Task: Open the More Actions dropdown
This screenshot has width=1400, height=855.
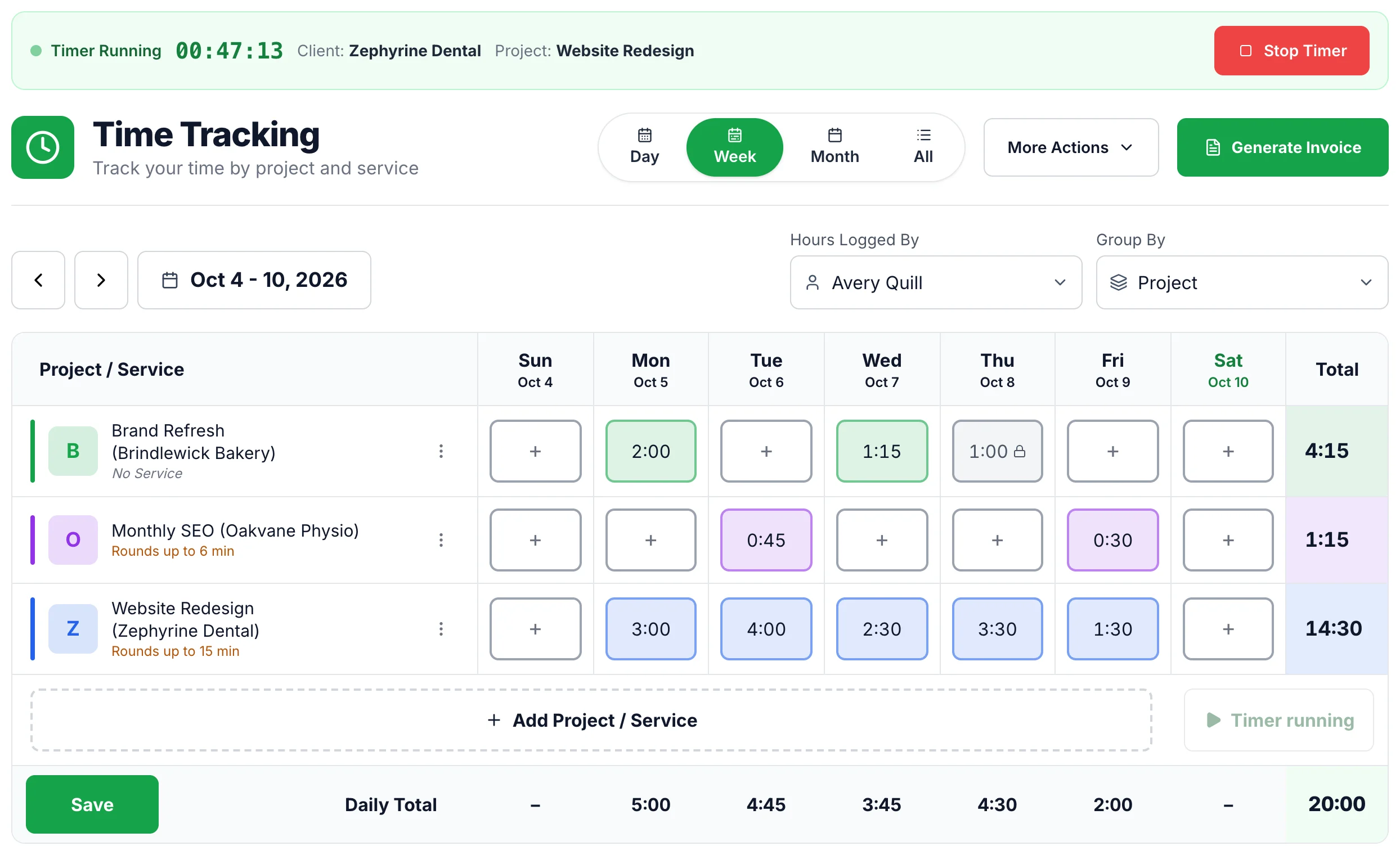Action: pos(1071,147)
